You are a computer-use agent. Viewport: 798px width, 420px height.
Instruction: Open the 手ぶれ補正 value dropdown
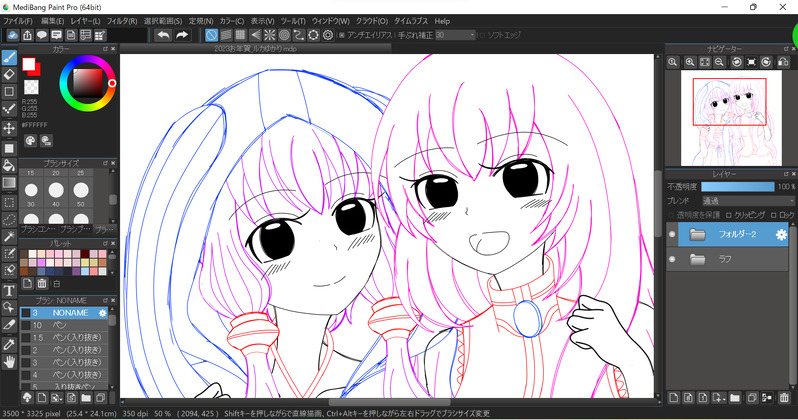point(455,35)
